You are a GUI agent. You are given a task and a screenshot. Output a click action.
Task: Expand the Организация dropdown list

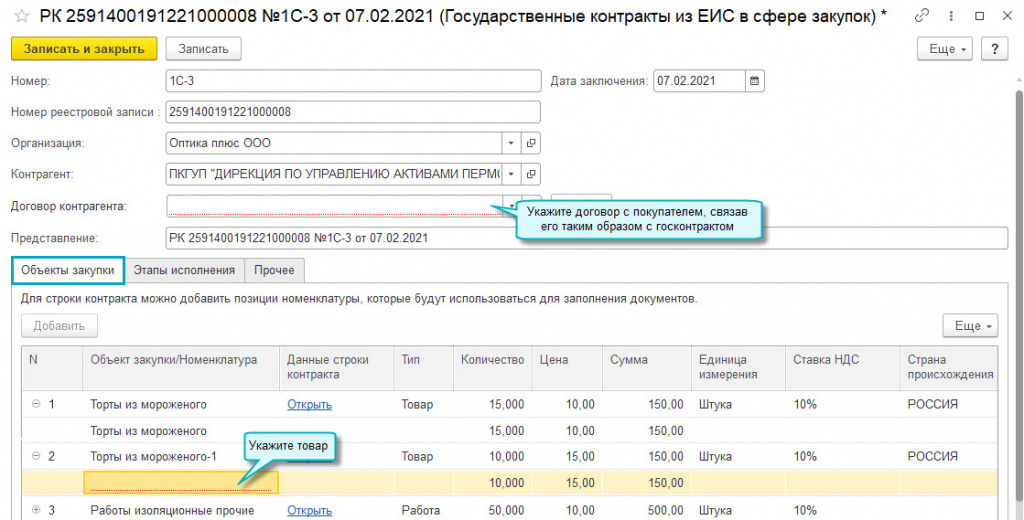pos(511,143)
